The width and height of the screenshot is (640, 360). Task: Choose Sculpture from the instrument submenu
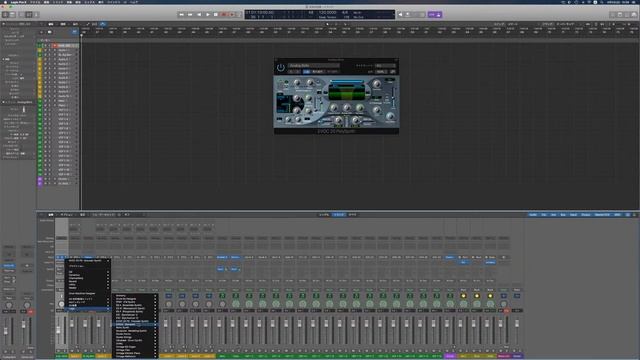click(135, 331)
